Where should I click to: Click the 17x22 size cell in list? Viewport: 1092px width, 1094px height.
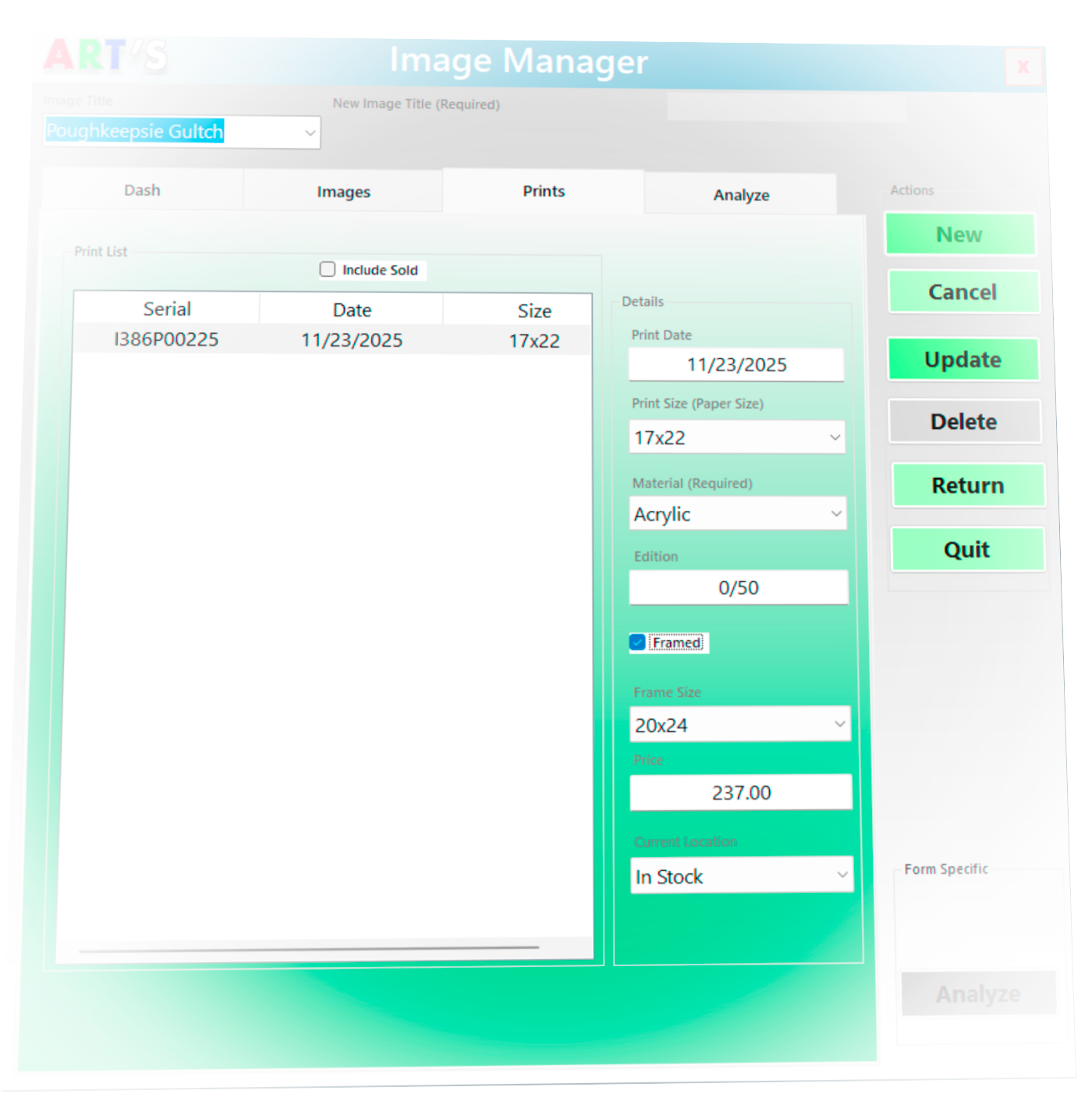click(x=534, y=341)
